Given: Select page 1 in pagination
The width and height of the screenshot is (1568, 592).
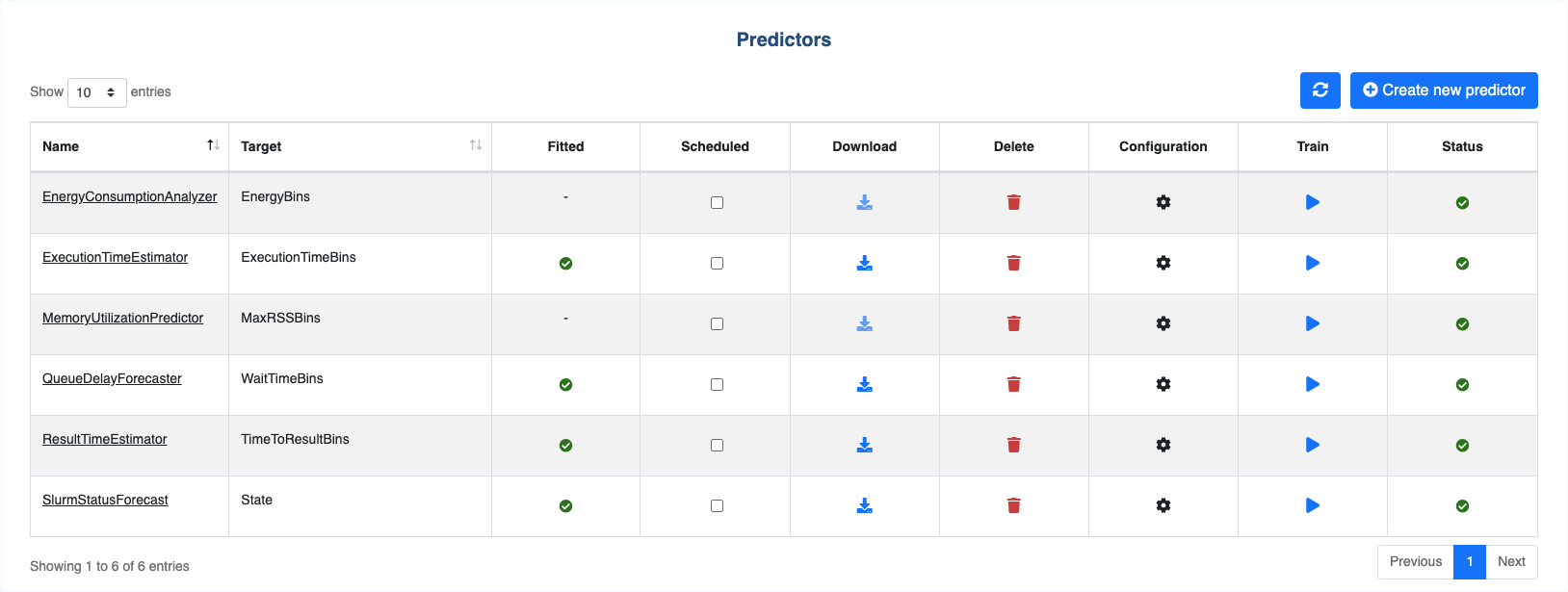Looking at the screenshot, I should point(1470,562).
